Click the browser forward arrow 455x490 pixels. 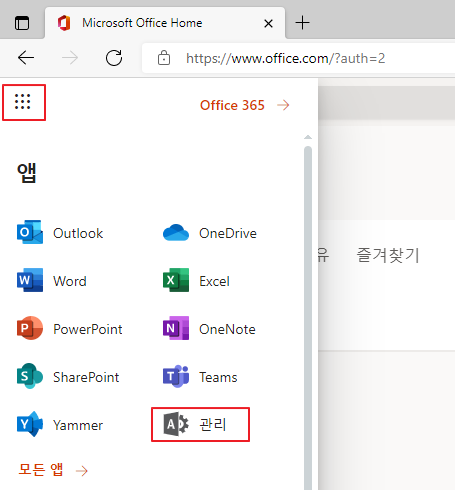coord(70,58)
